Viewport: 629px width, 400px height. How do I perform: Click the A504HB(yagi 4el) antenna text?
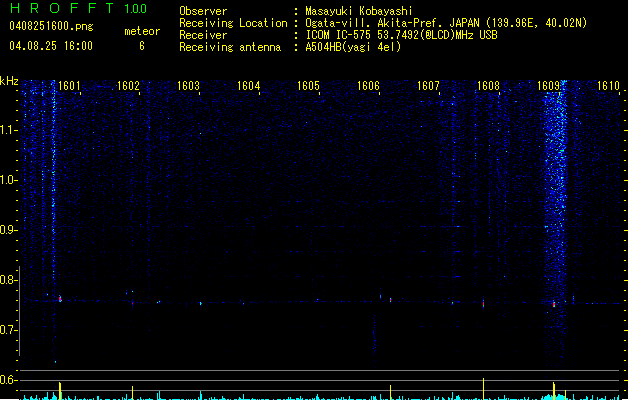(x=353, y=47)
